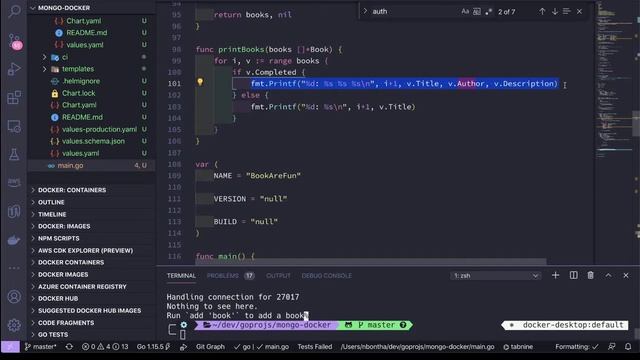
Task: Expand the DOCKER HUB section
Action: [58, 298]
